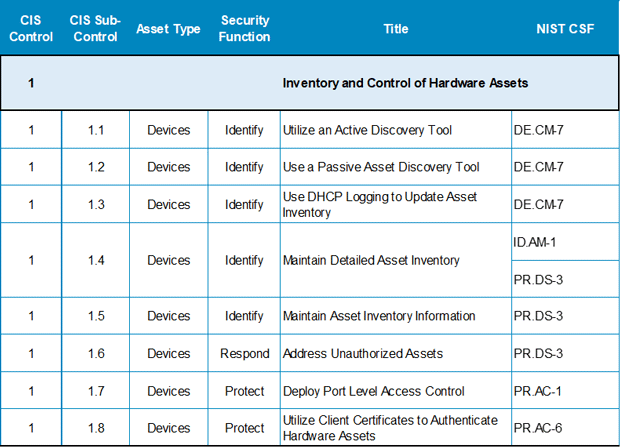Click the "NIST CSF" column header
The width and height of the screenshot is (620, 447).
pyautogui.click(x=565, y=29)
